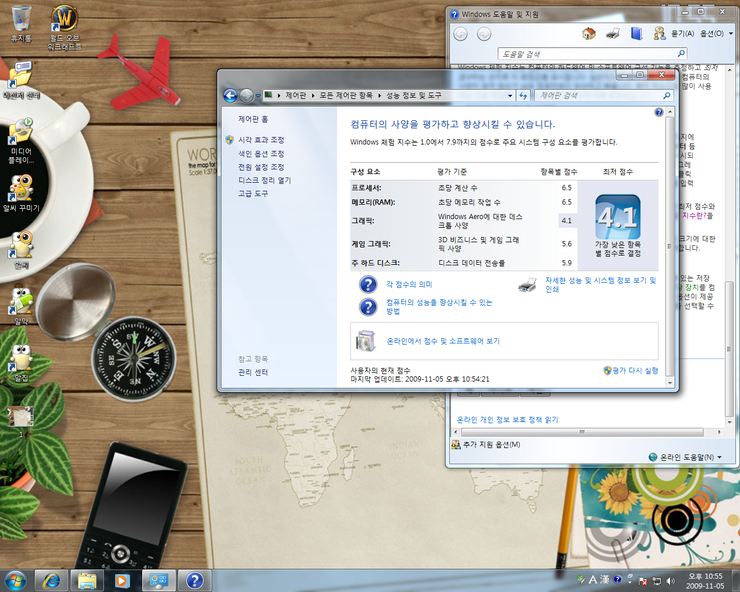The image size is (740, 592).
Task: Click the back arrow in Control Panel window
Action: point(230,96)
